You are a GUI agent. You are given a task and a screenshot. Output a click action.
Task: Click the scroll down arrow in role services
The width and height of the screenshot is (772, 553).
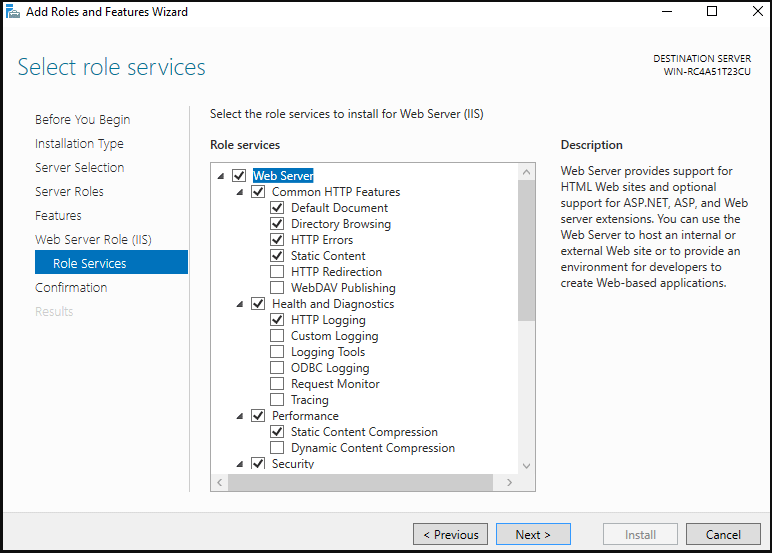point(526,466)
